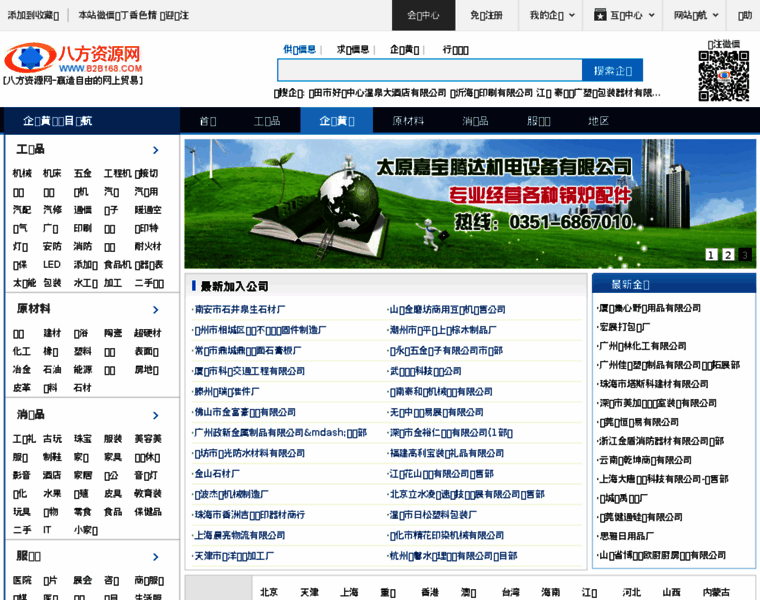Open 原材料 in main navigation bar
The width and height of the screenshot is (760, 600).
point(408,121)
